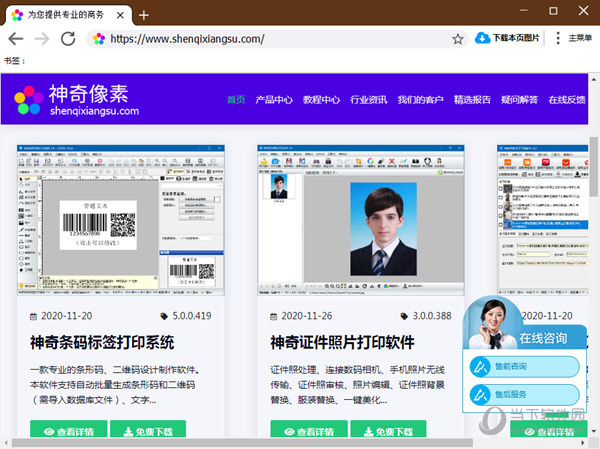600x449 pixels.
Task: Select 首页 in the navigation bar
Action: tap(236, 100)
